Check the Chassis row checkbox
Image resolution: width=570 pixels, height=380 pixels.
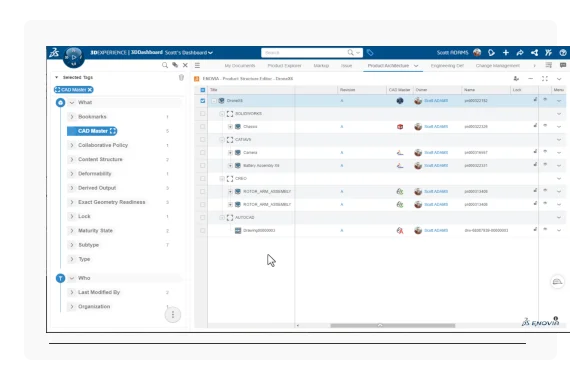pos(202,127)
